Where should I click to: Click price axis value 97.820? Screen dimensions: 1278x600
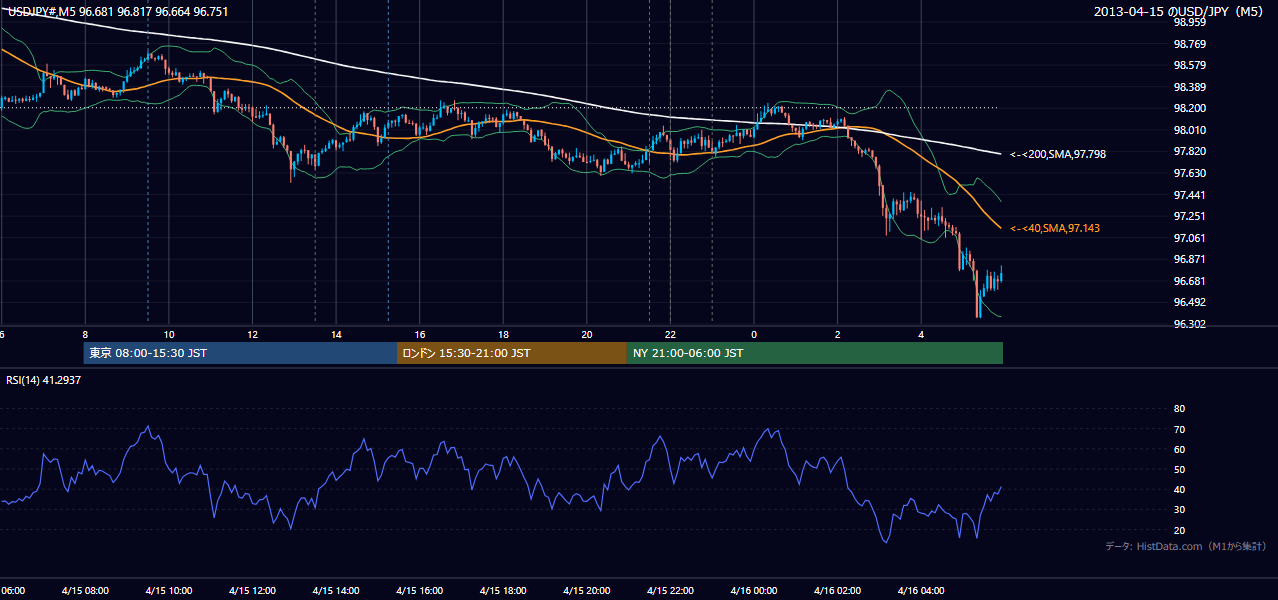(x=1189, y=151)
